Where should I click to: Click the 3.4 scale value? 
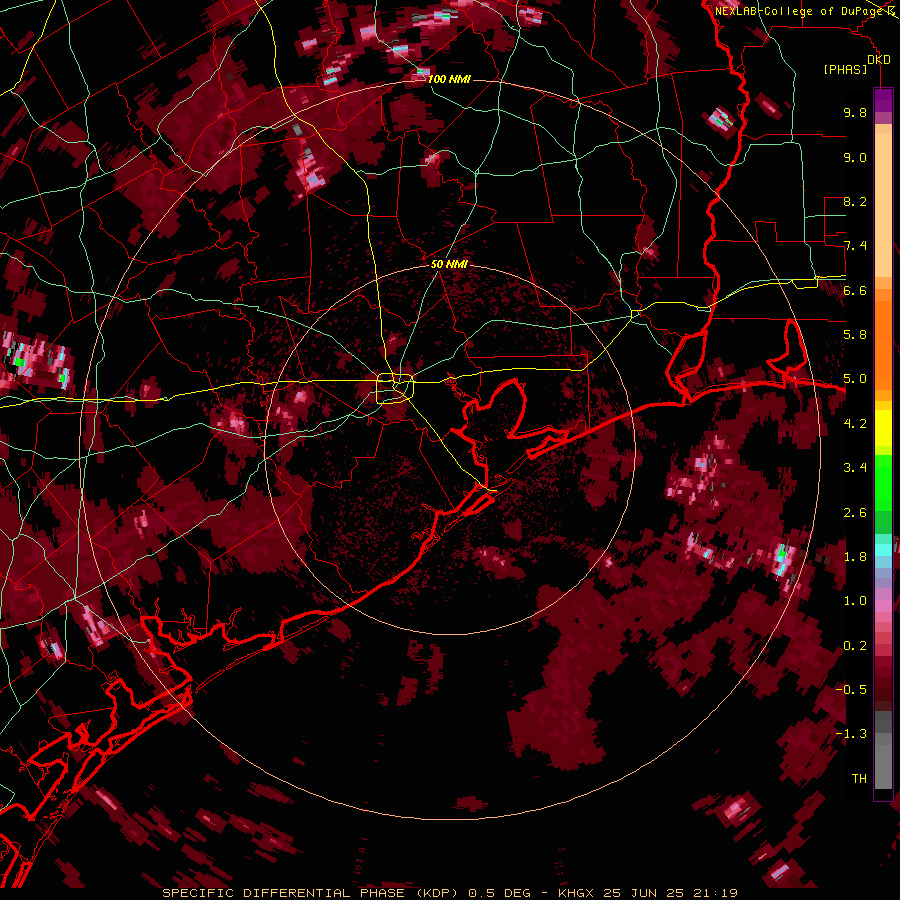855,468
